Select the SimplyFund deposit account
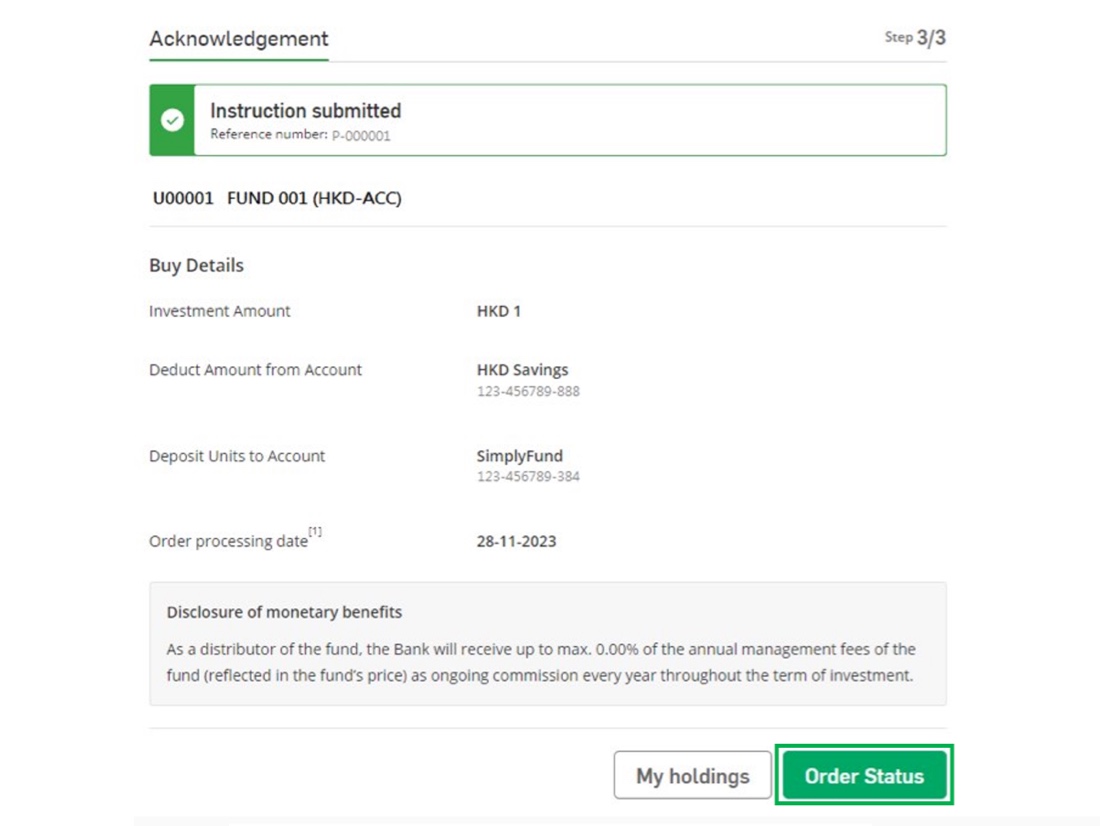Viewport: 1100px width, 826px height. [x=520, y=456]
